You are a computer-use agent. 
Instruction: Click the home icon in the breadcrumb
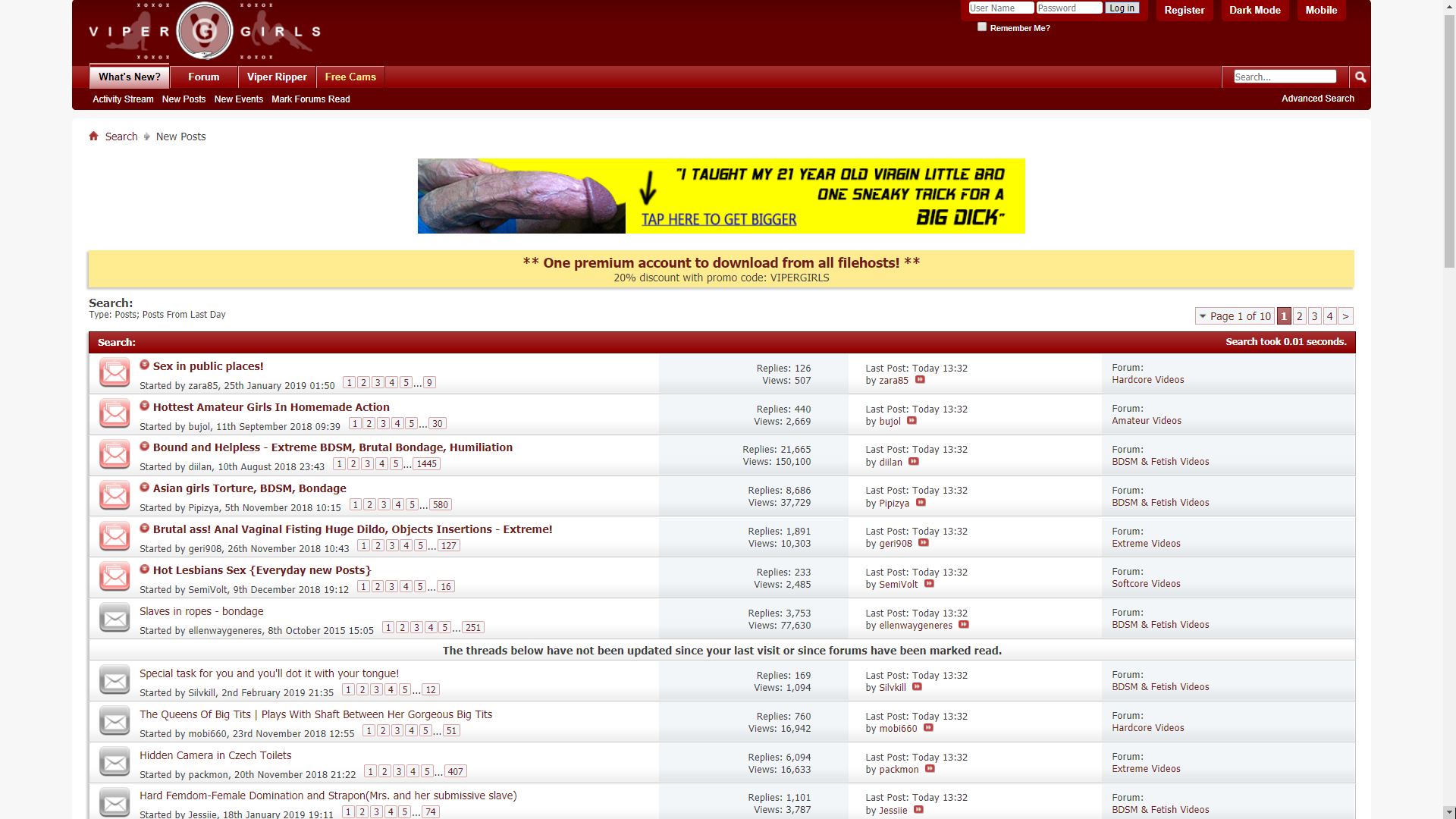pyautogui.click(x=94, y=136)
